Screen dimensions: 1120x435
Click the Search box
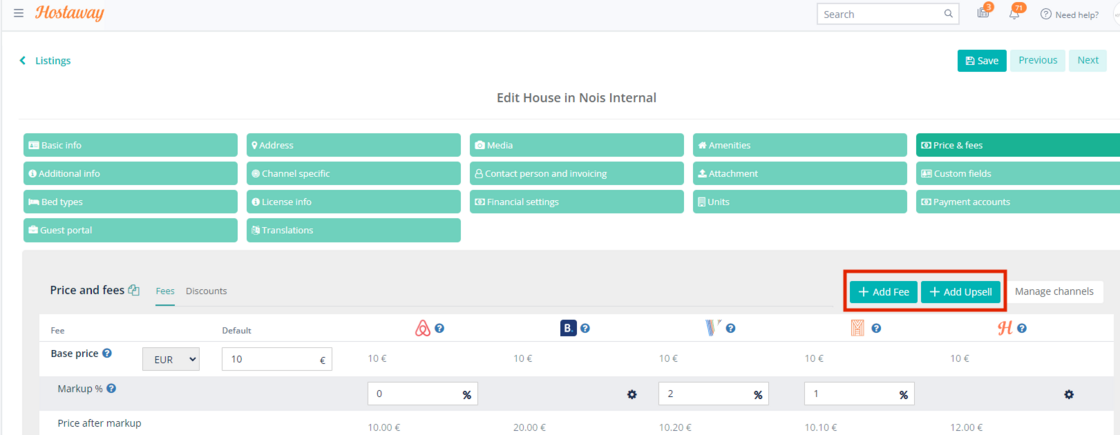[x=888, y=14]
